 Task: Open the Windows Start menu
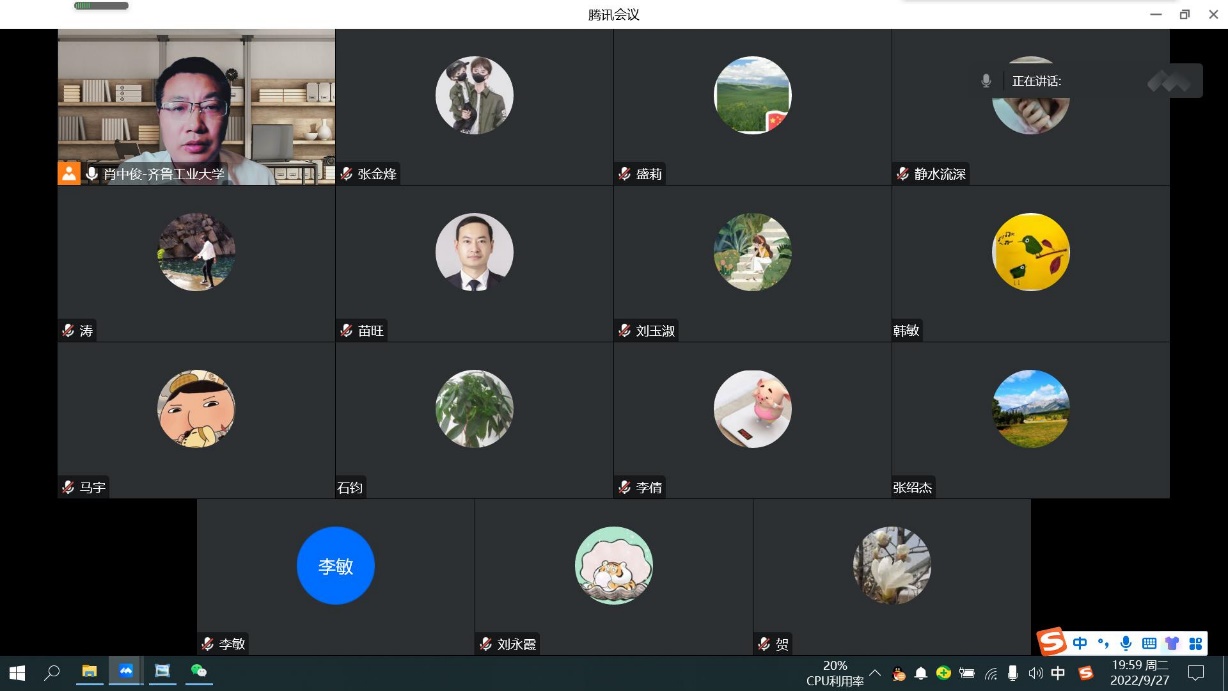pyautogui.click(x=17, y=672)
